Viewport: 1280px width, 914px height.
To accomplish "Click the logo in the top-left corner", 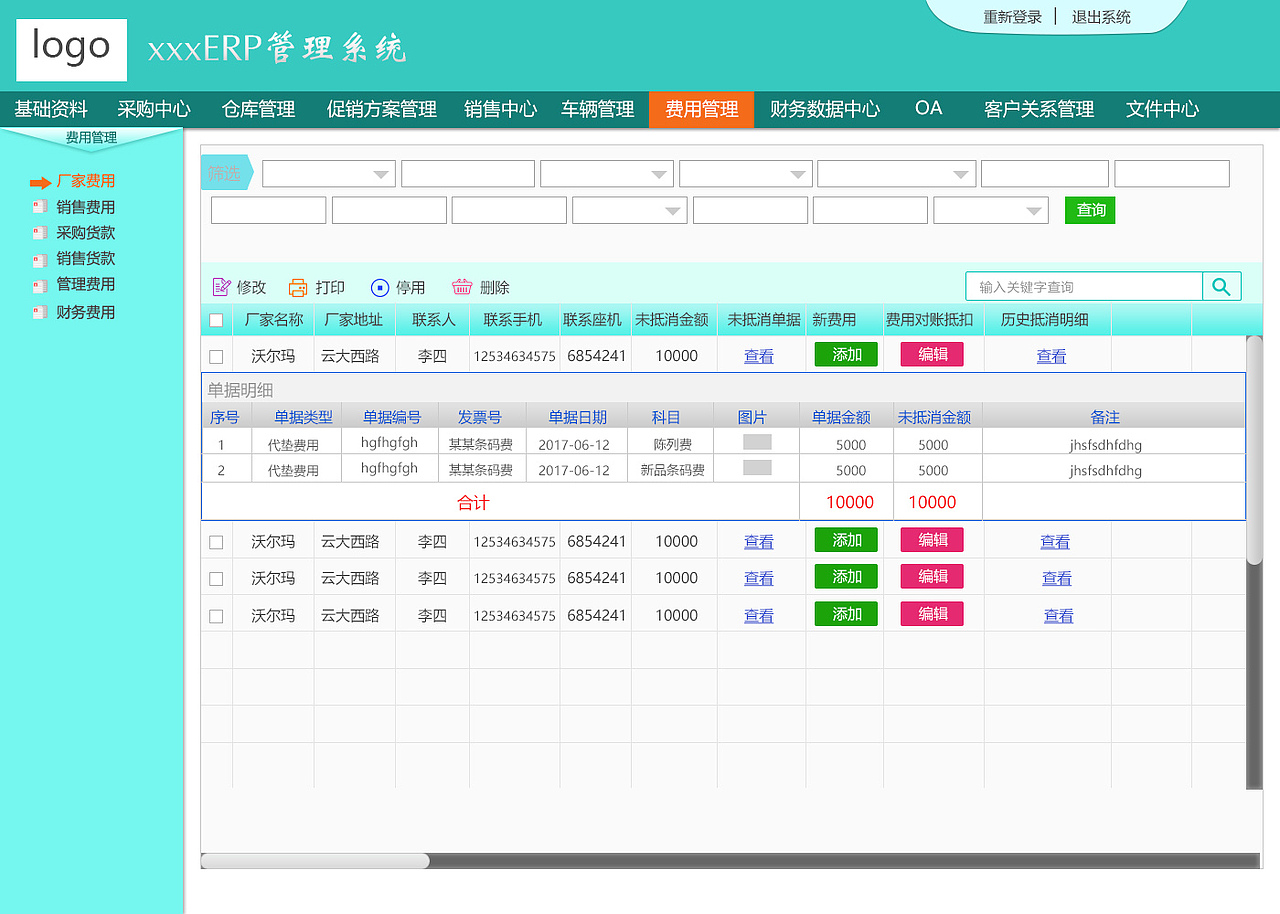I will tap(71, 48).
